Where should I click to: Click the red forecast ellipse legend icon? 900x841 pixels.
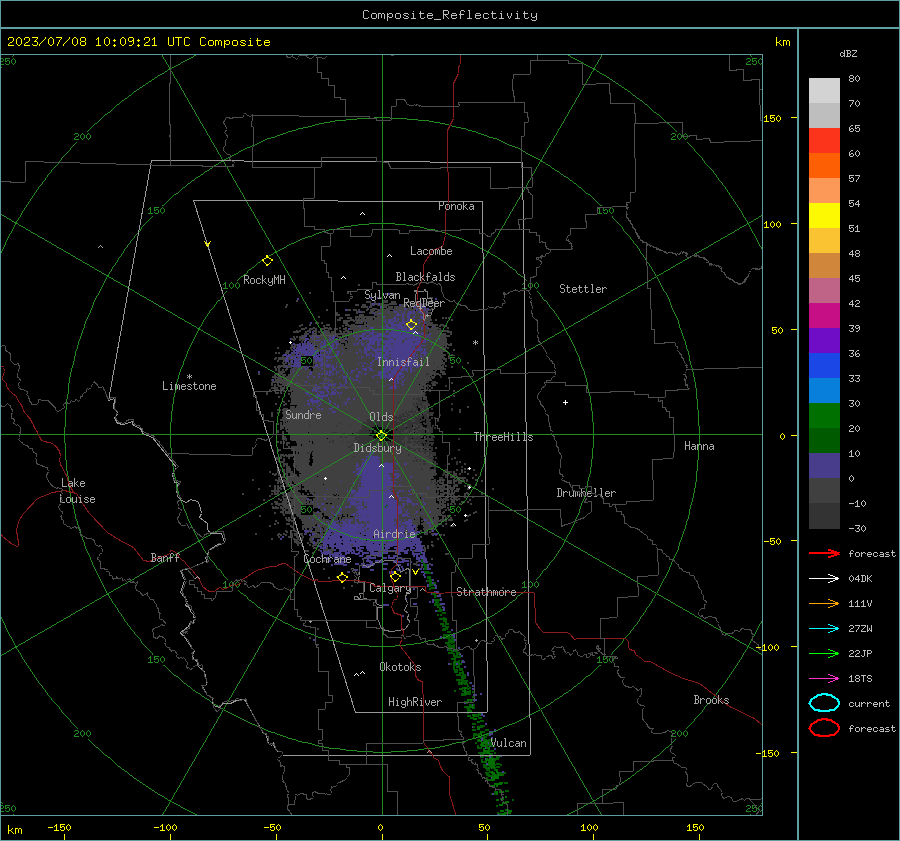pyautogui.click(x=824, y=728)
